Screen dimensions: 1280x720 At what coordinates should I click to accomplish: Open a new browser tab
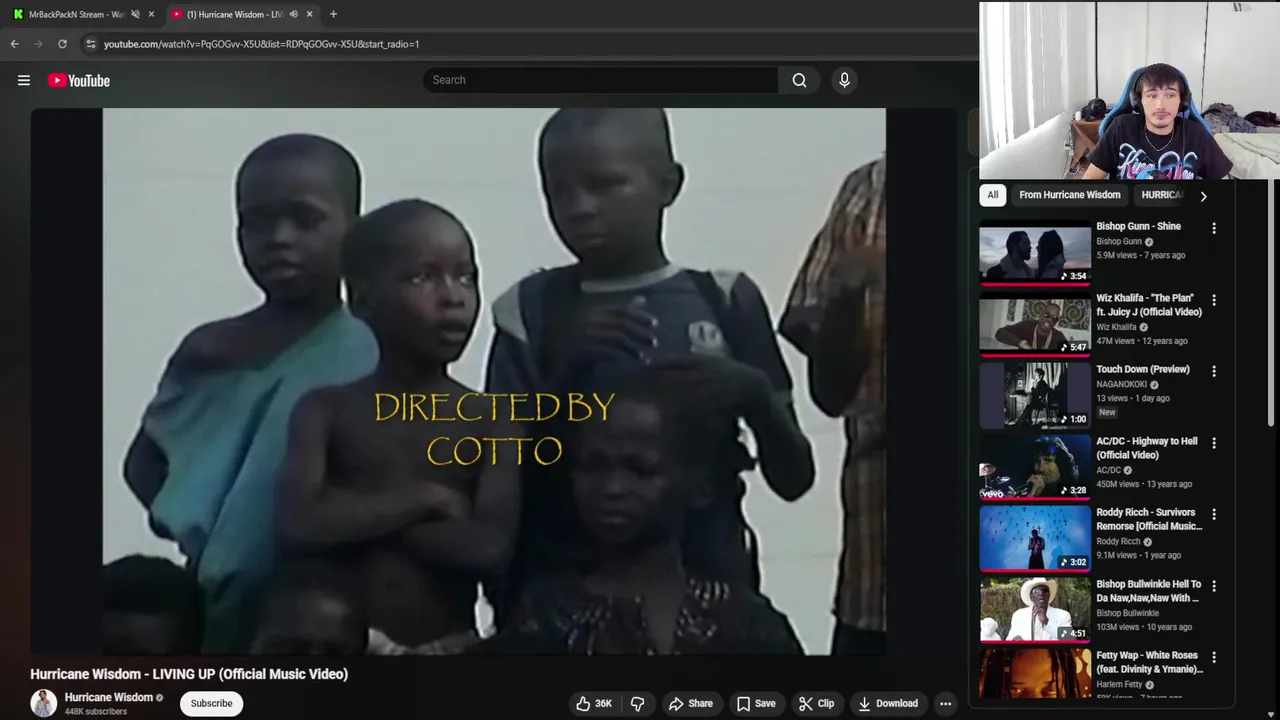coord(333,14)
